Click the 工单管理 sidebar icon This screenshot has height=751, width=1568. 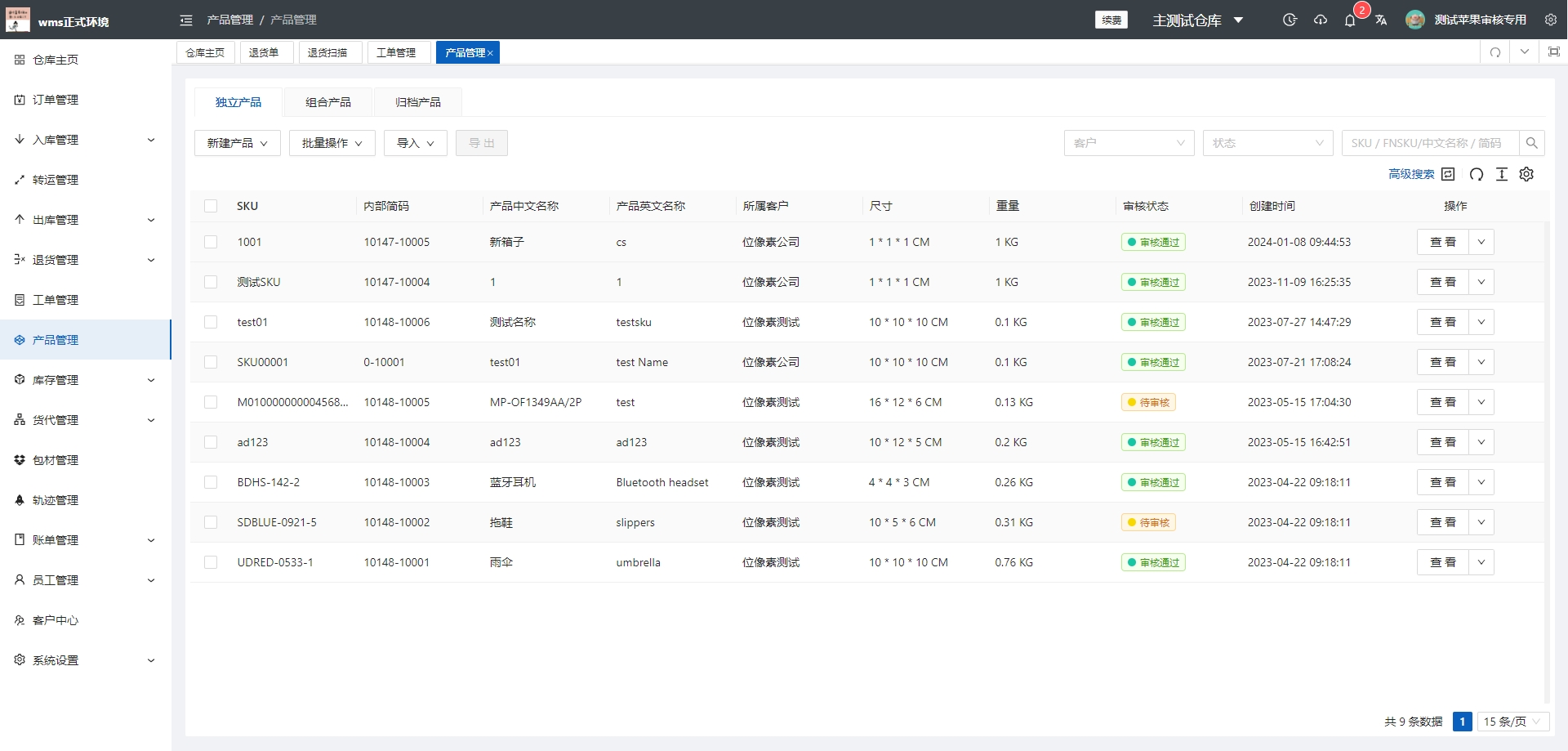tap(20, 300)
